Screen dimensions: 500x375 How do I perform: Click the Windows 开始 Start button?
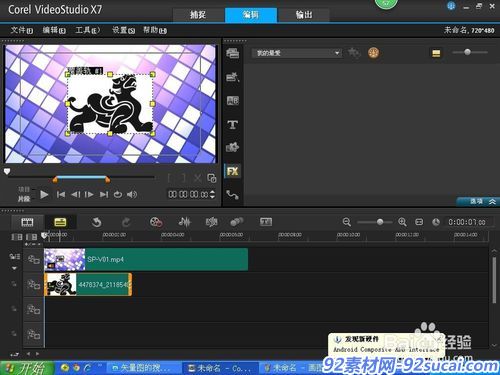click(27, 368)
